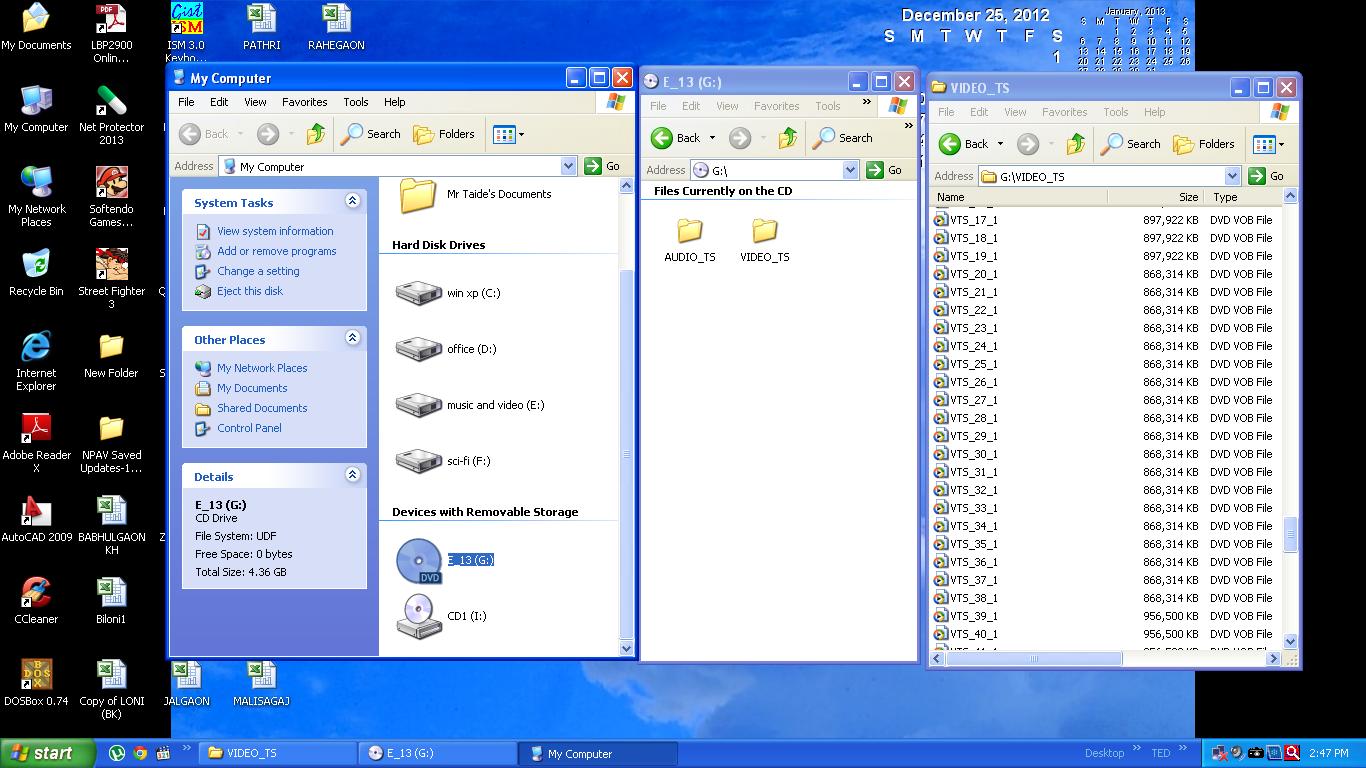Click Search in the VIDEO_TS window toolbar
The width and height of the screenshot is (1366, 768).
[1131, 144]
